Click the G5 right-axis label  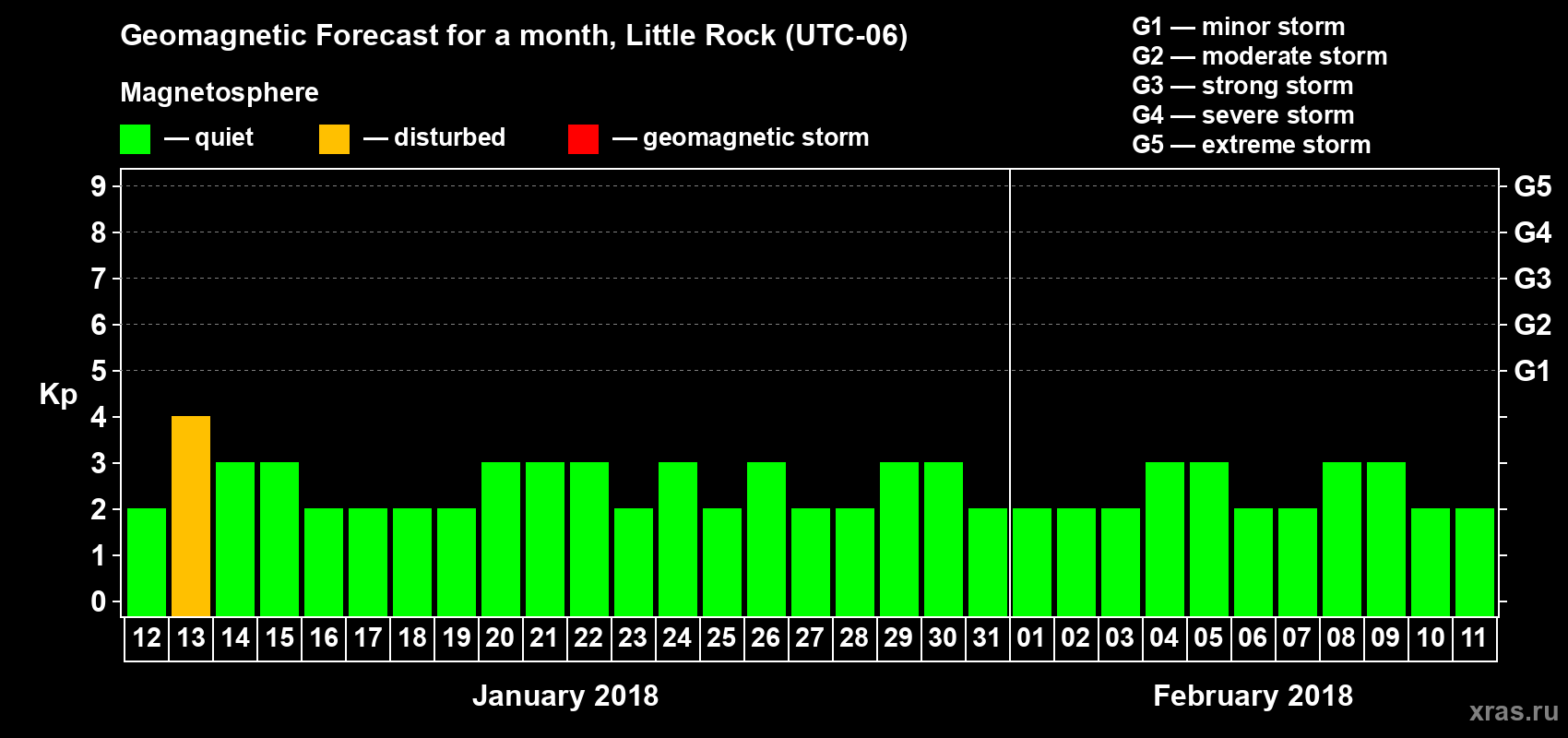click(x=1532, y=186)
